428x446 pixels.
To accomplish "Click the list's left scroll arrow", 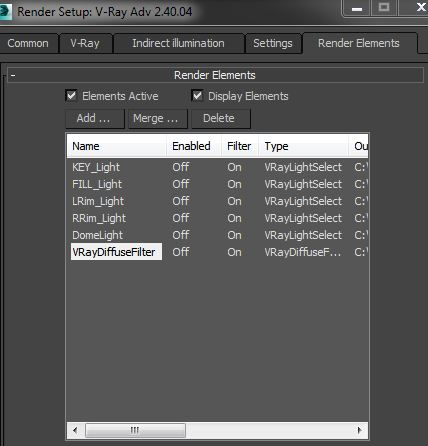I will pyautogui.click(x=75, y=430).
